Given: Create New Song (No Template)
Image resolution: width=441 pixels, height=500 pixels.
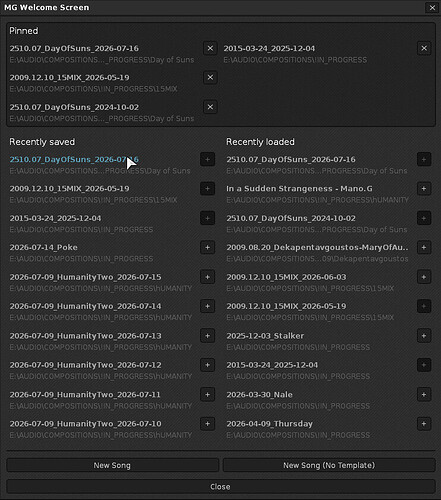Looking at the screenshot, I should point(329,465).
